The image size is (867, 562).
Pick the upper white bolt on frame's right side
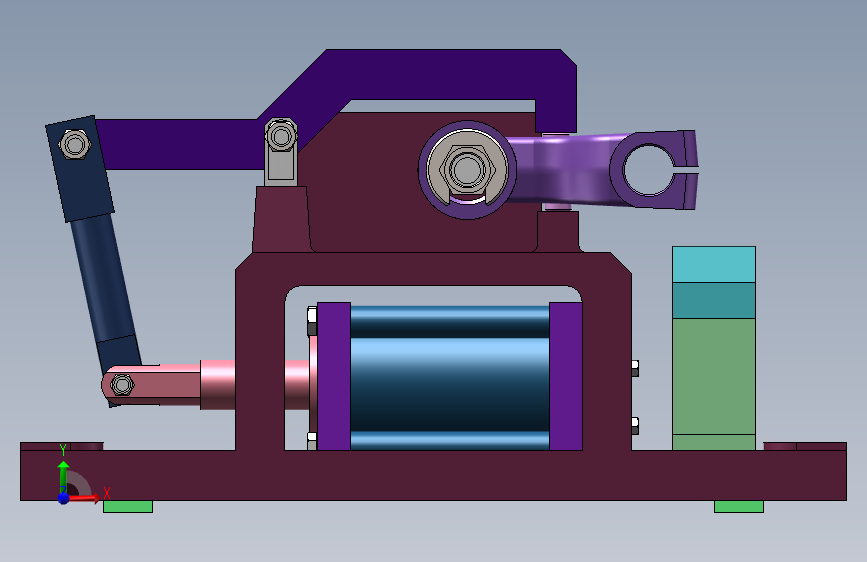coord(635,368)
